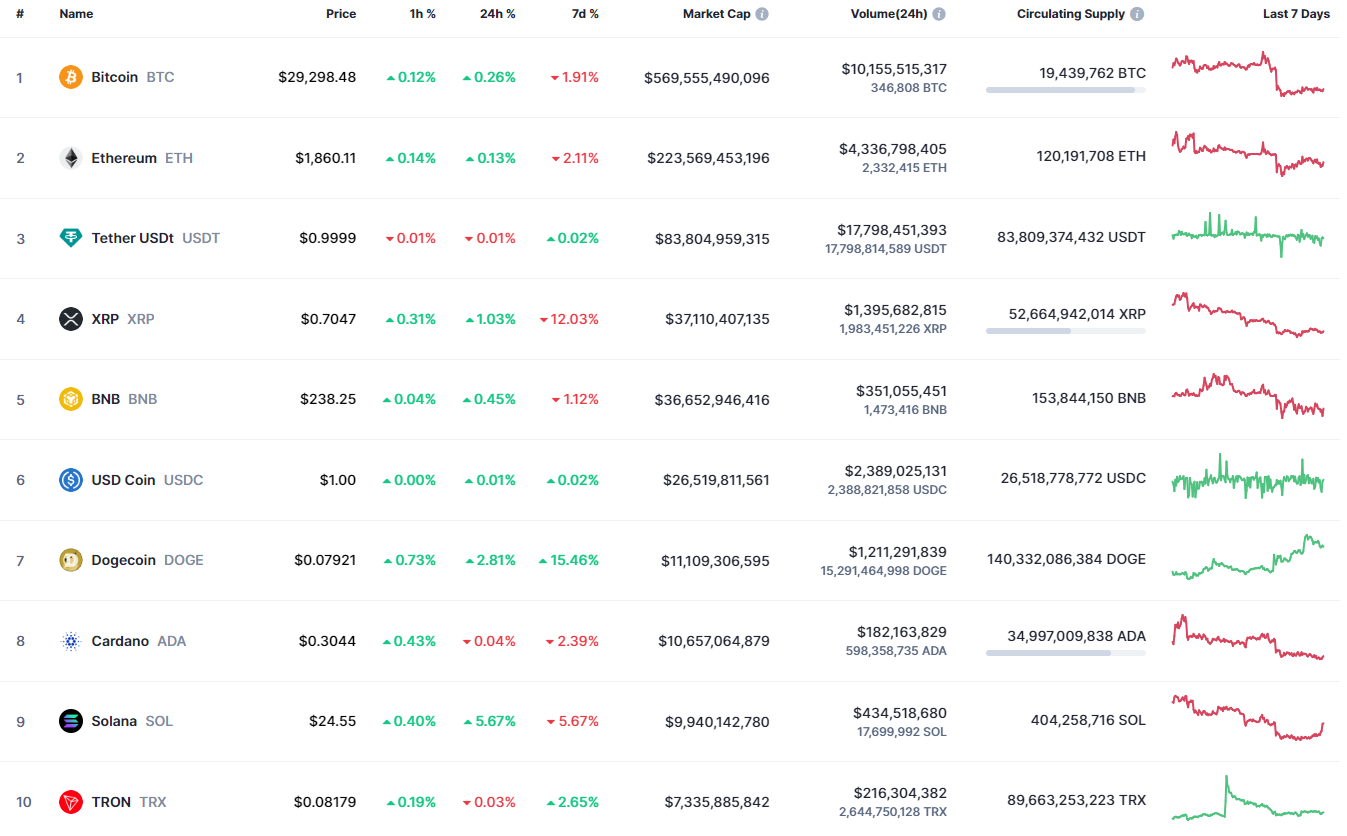Select the USD Coin blue logo
Viewport: 1347px width, 836px height.
pyautogui.click(x=69, y=479)
